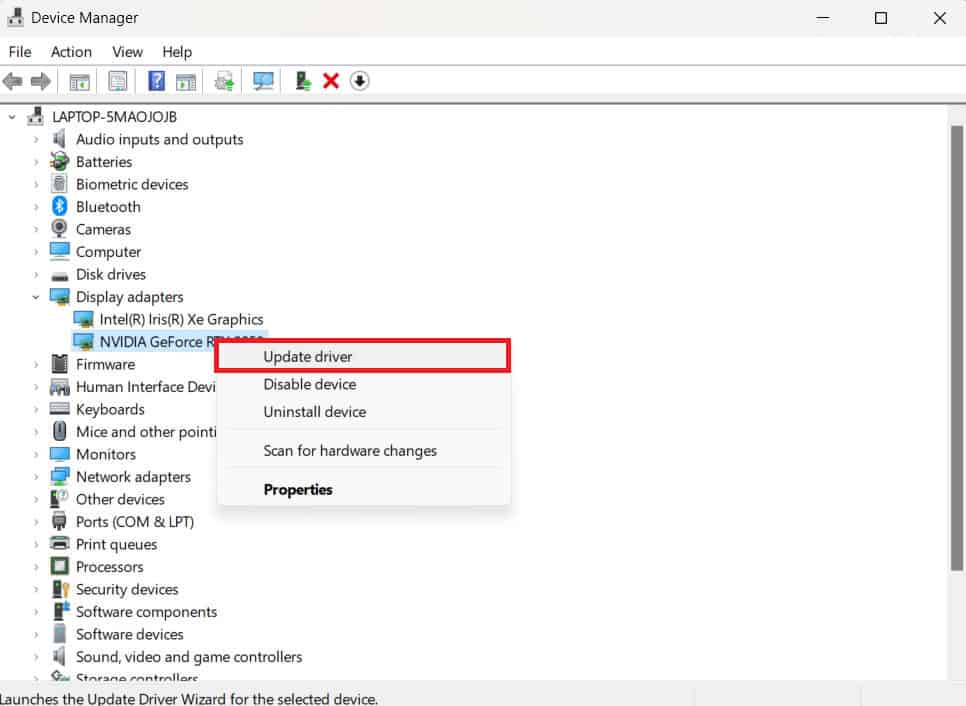Click the Update device drivers toolbar icon
The image size is (966, 706).
pyautogui.click(x=222, y=80)
